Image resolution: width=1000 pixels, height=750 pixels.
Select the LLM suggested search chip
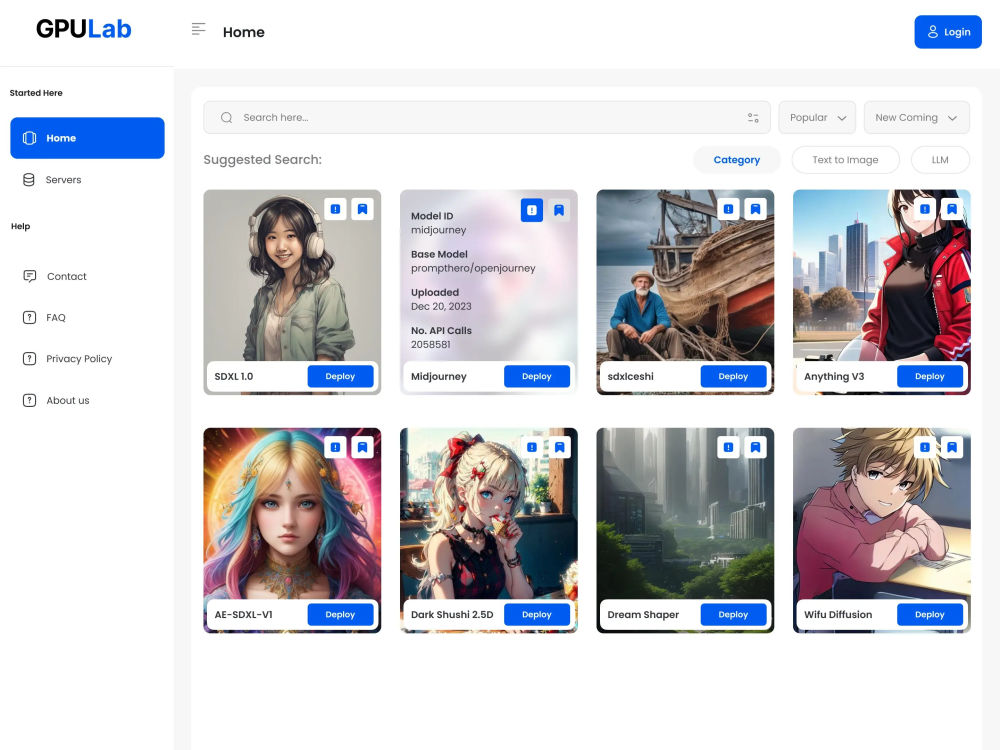coord(940,160)
